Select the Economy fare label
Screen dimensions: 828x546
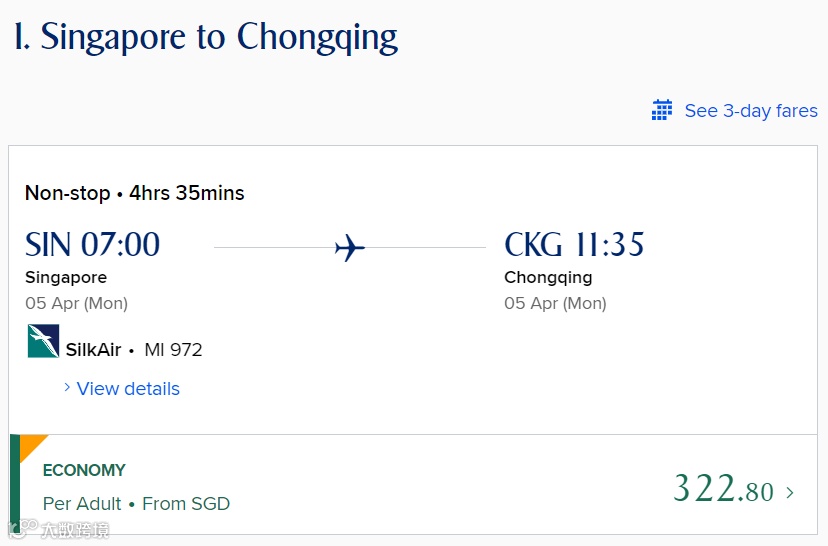click(x=84, y=470)
